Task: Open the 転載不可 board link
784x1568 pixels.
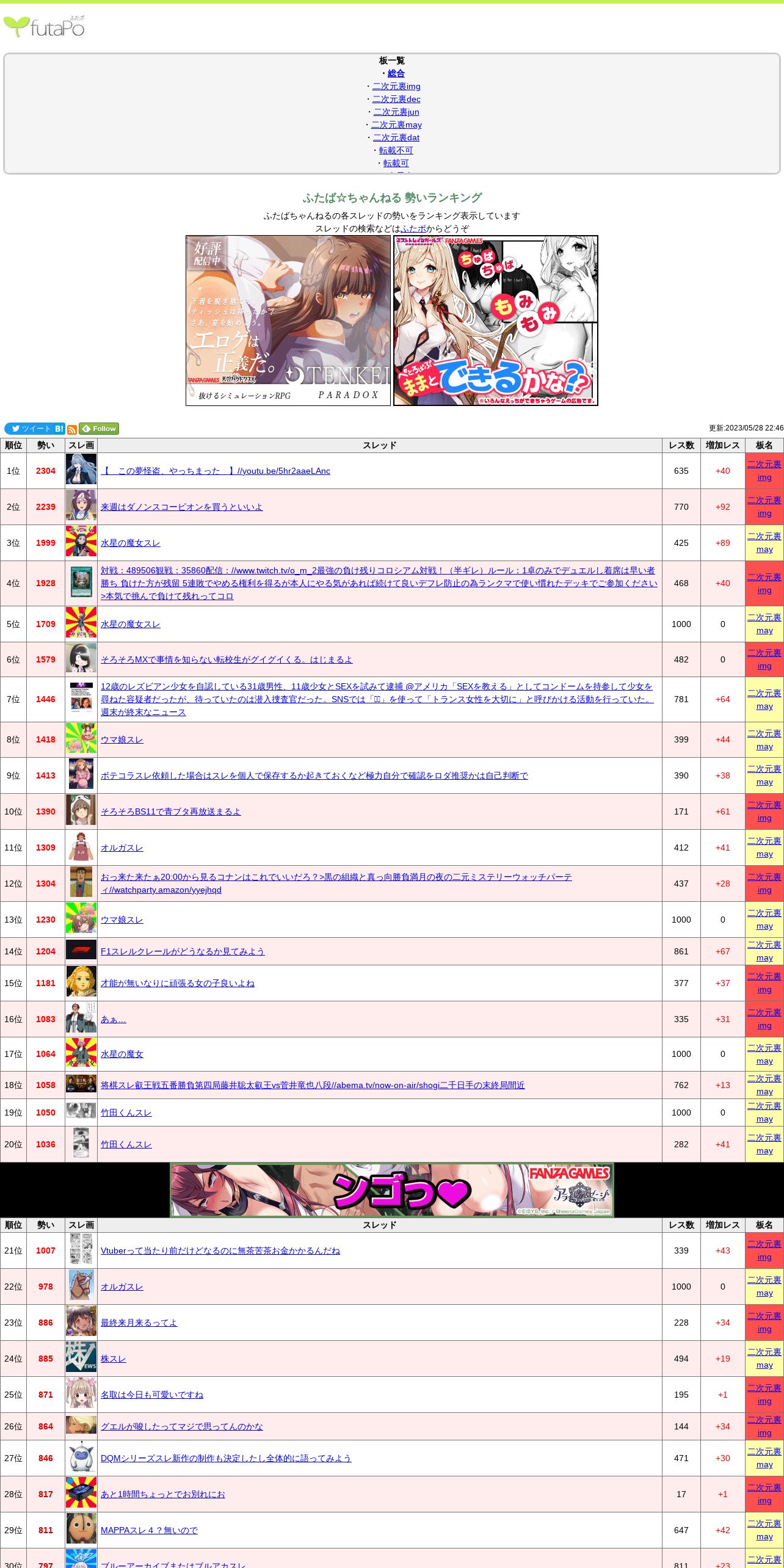Action: 396,150
